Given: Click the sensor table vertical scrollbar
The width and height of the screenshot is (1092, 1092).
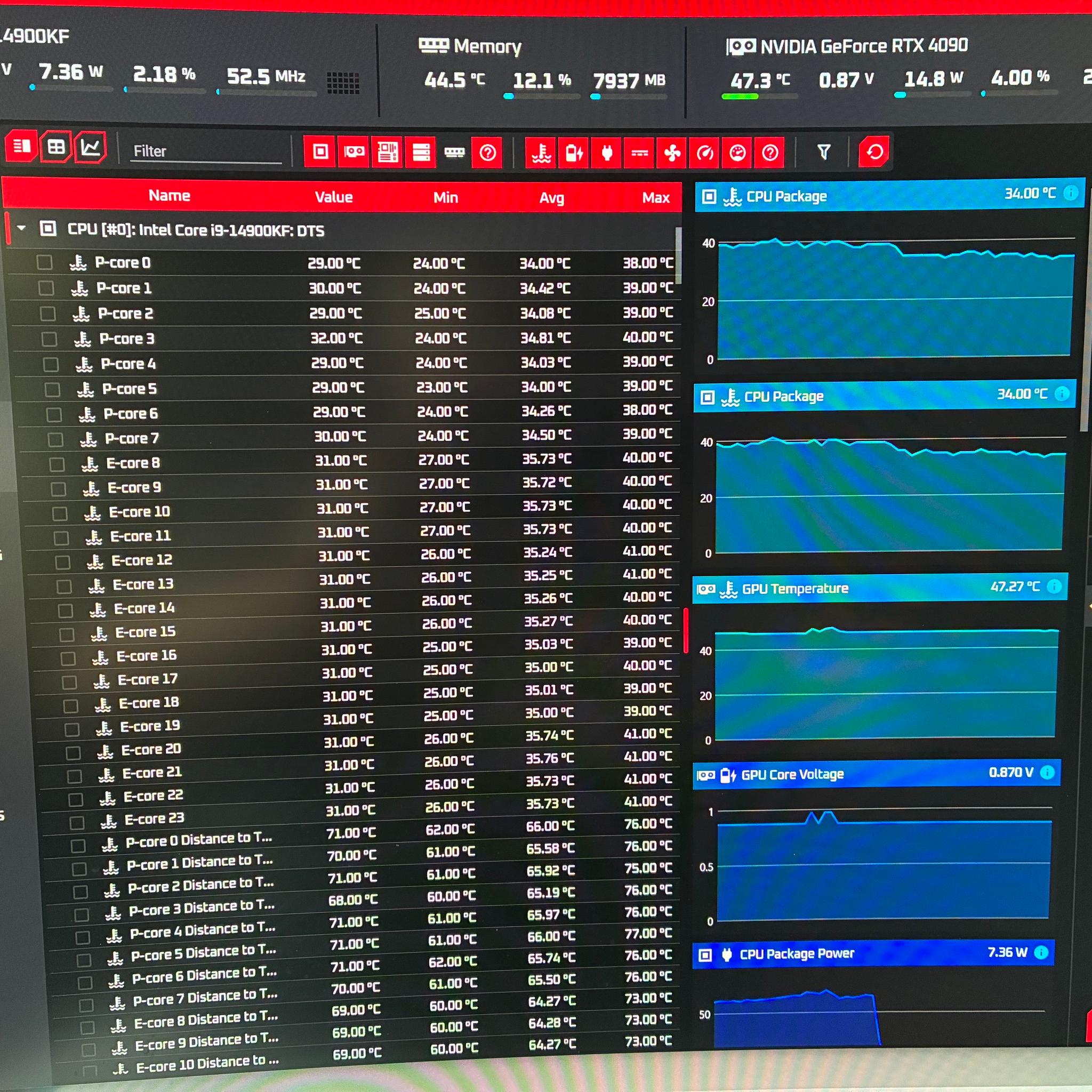Looking at the screenshot, I should click(x=679, y=255).
